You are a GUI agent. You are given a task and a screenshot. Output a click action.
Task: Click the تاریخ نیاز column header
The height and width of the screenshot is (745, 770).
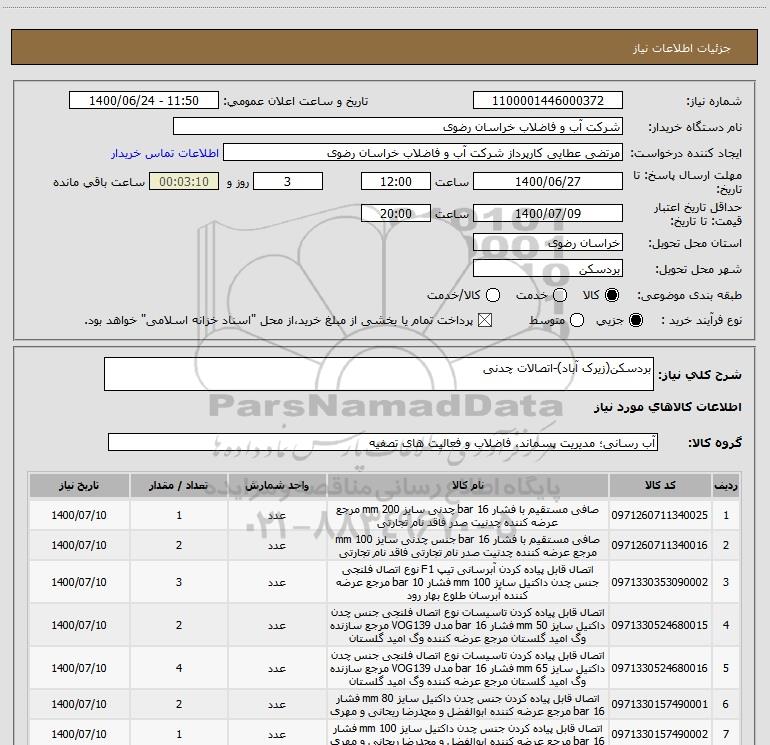pos(79,485)
